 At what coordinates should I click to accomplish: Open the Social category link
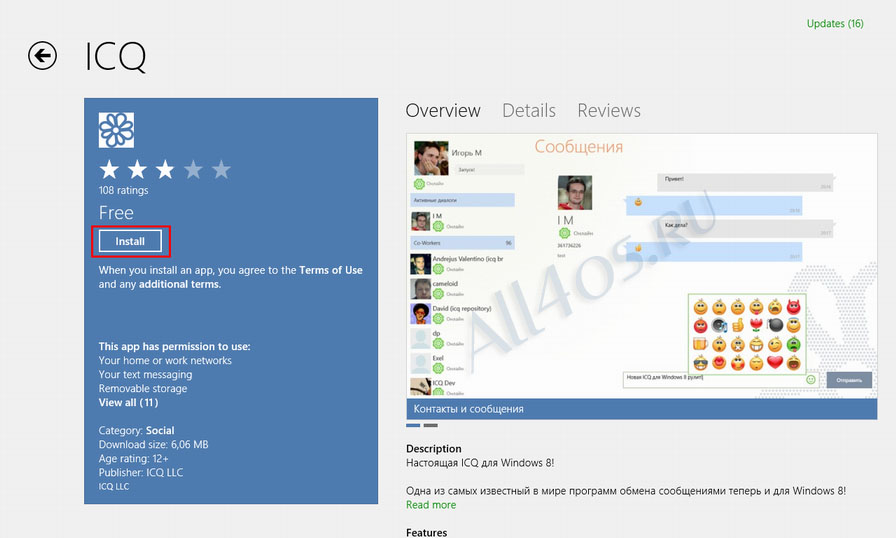pos(160,431)
